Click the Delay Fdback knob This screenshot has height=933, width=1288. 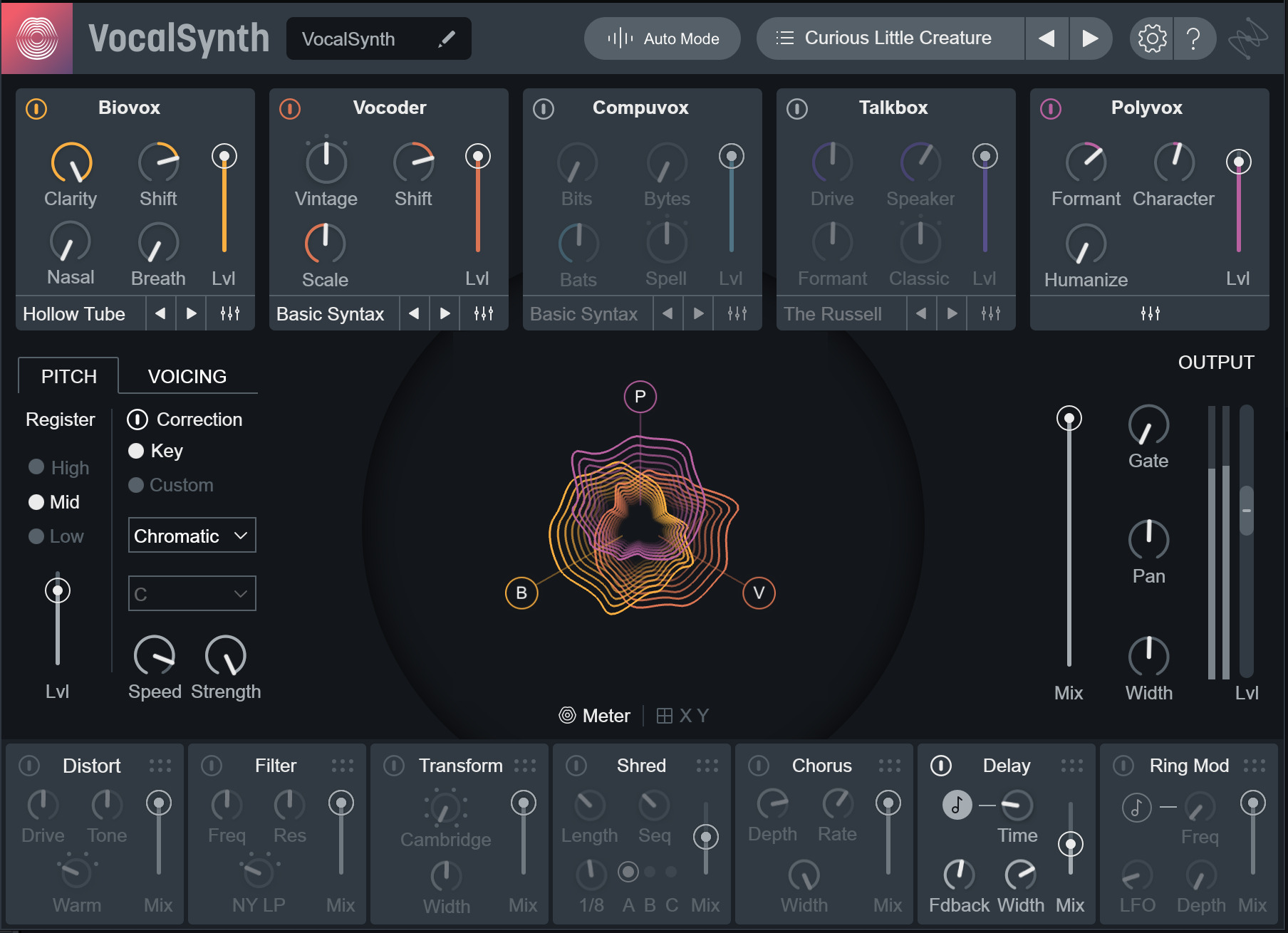tap(959, 875)
